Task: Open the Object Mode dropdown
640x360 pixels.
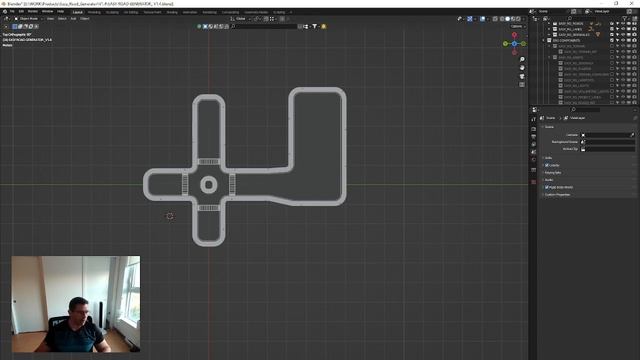Action: pyautogui.click(x=29, y=19)
